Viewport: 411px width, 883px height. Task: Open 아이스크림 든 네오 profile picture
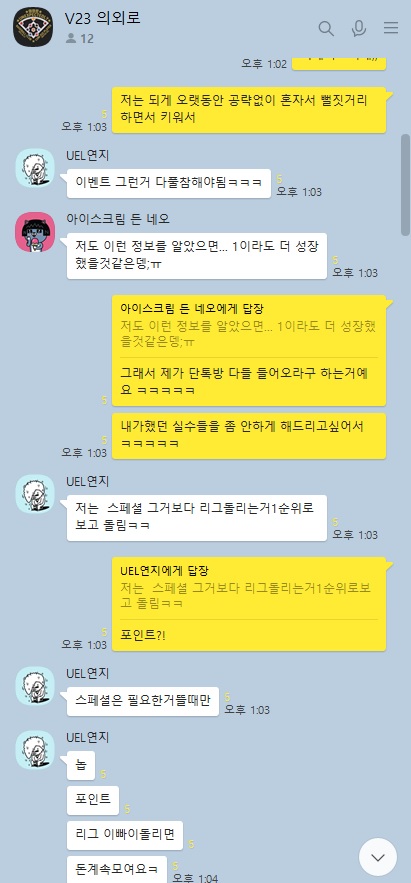point(35,232)
